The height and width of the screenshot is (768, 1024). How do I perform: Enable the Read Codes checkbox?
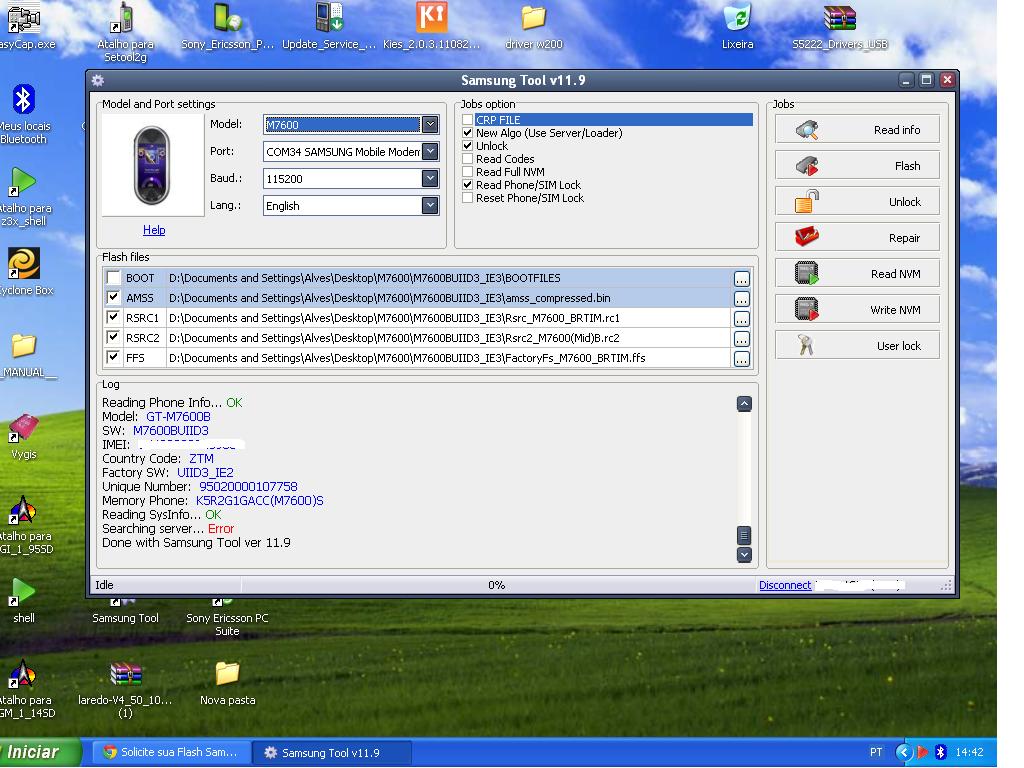click(467, 159)
